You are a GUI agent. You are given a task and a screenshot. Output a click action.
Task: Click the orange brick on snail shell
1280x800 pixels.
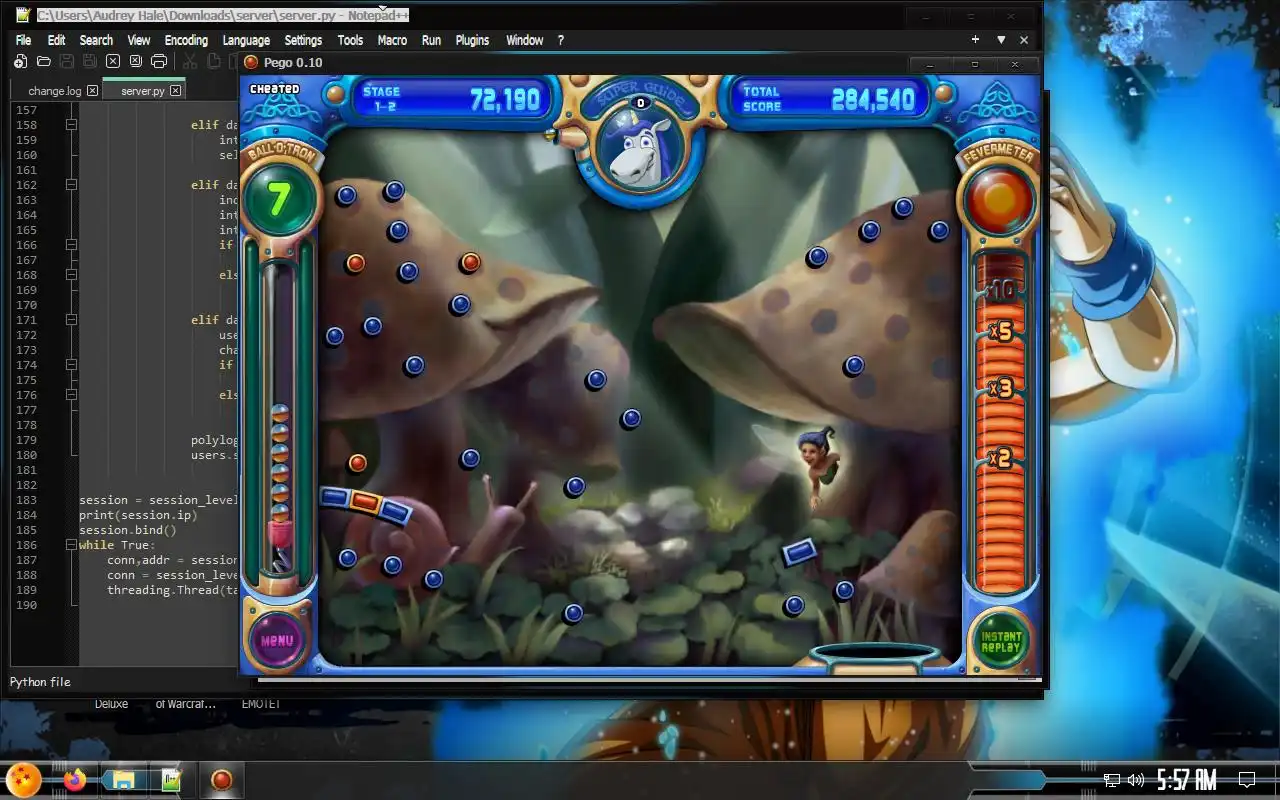(365, 501)
